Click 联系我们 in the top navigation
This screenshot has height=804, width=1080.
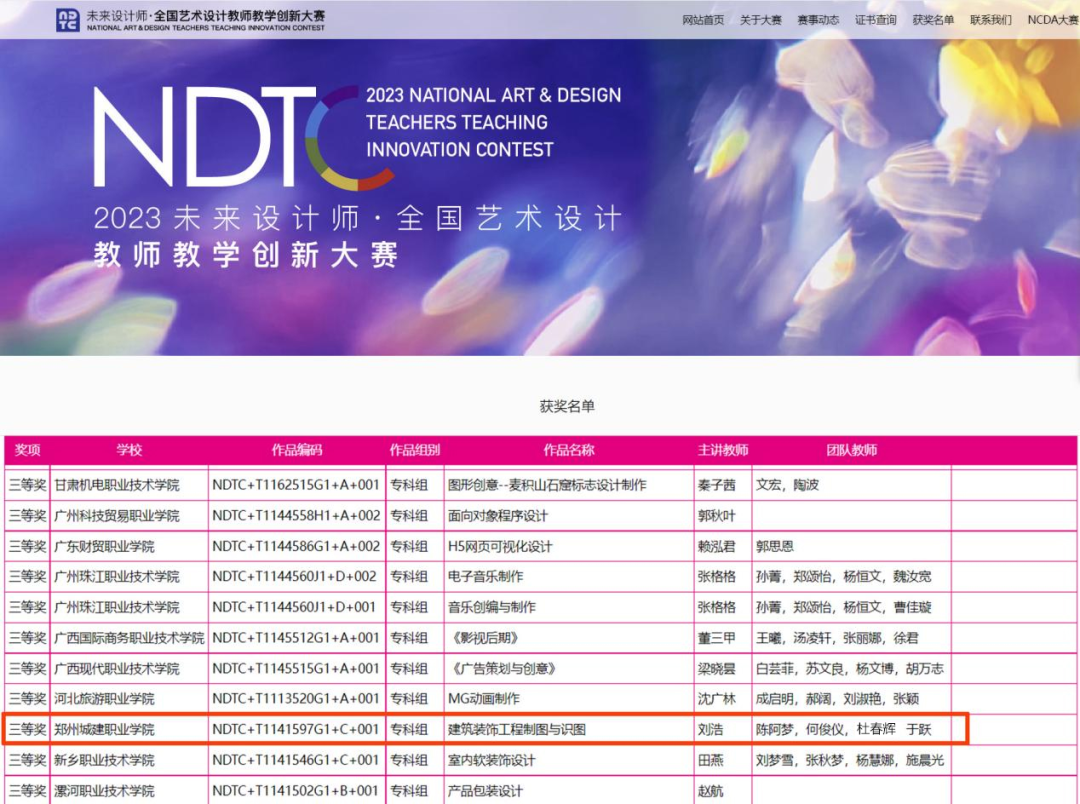990,20
